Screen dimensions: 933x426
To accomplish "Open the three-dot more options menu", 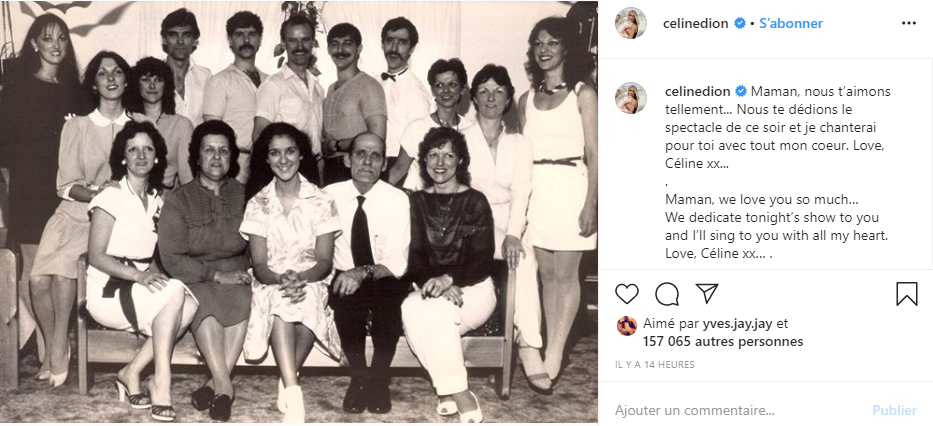I will pyautogui.click(x=909, y=23).
